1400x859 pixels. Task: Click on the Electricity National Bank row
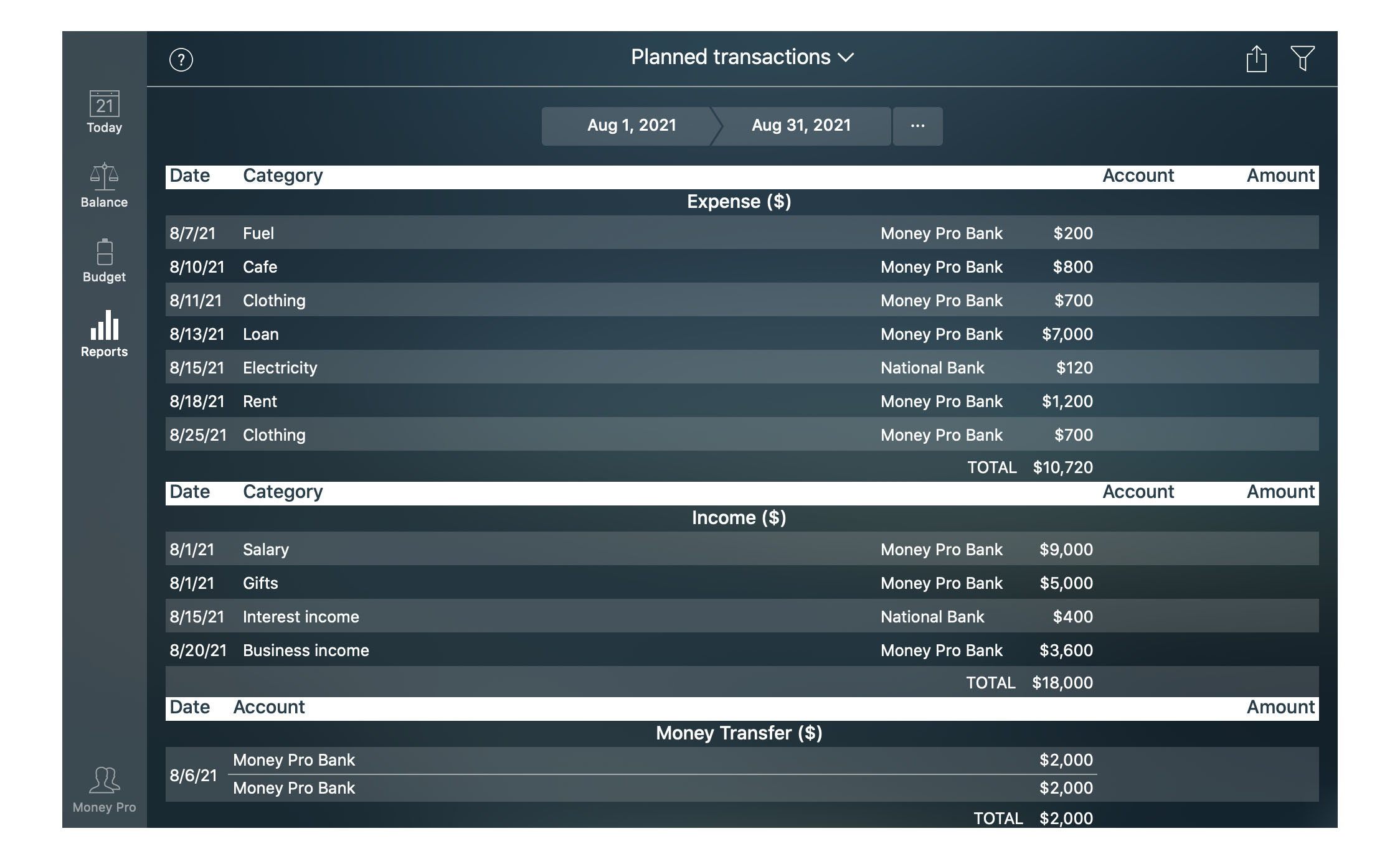[741, 367]
